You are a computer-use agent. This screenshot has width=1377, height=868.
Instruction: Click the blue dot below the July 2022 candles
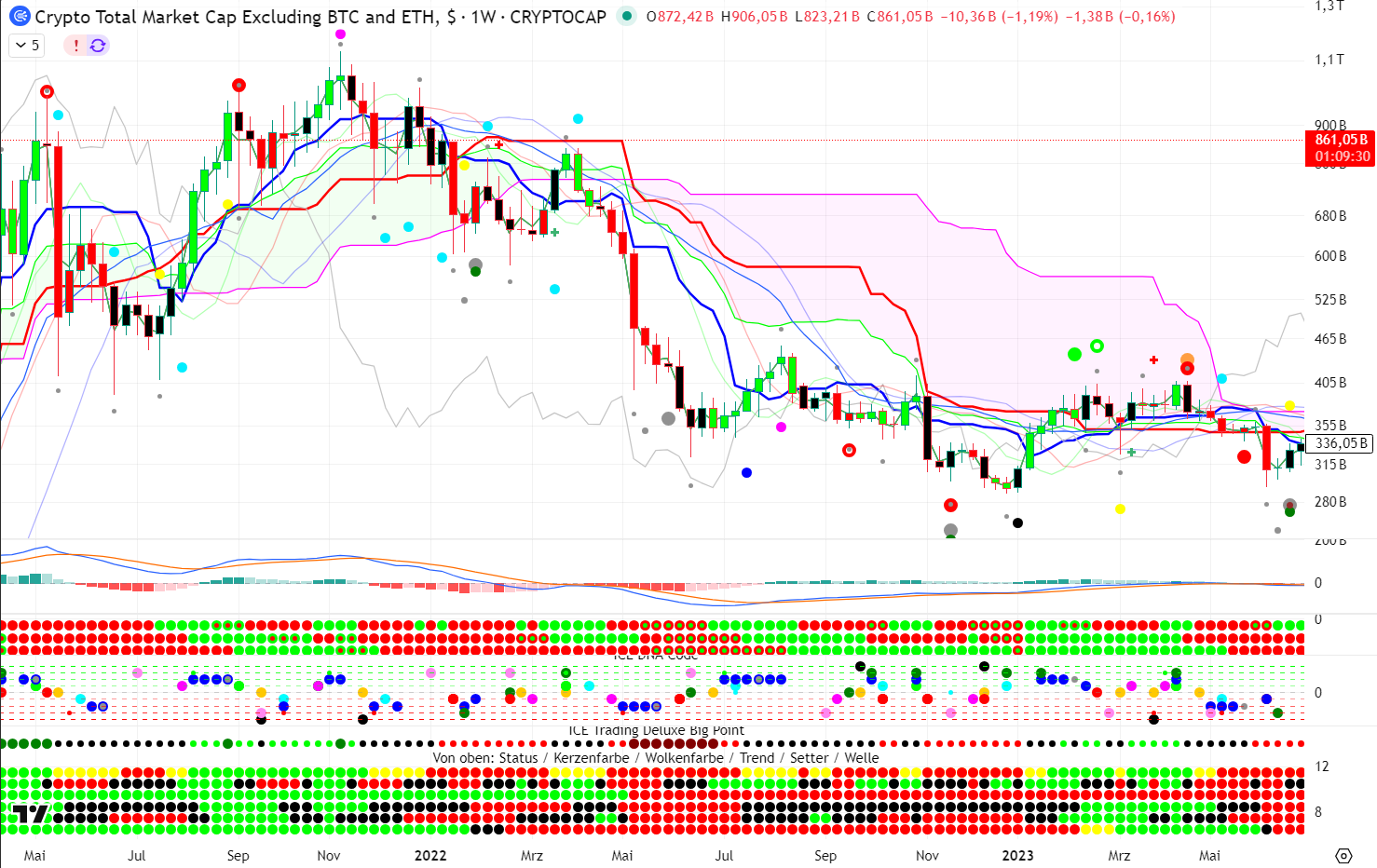(x=746, y=472)
